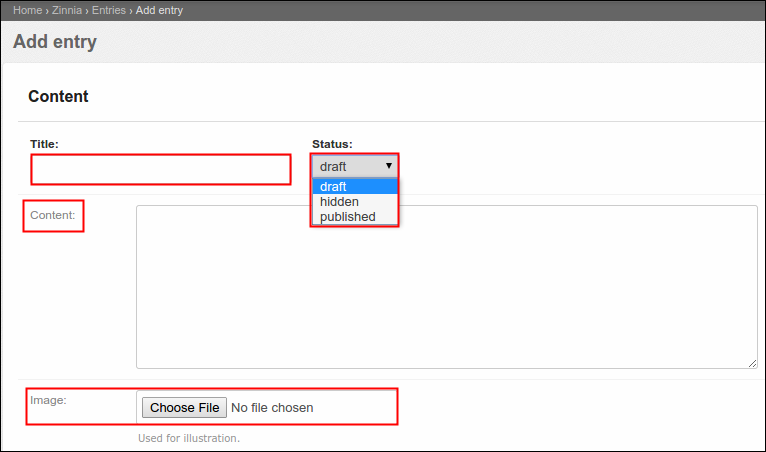The width and height of the screenshot is (766, 452).
Task: Click the 'No file chosen' text
Action: click(272, 408)
